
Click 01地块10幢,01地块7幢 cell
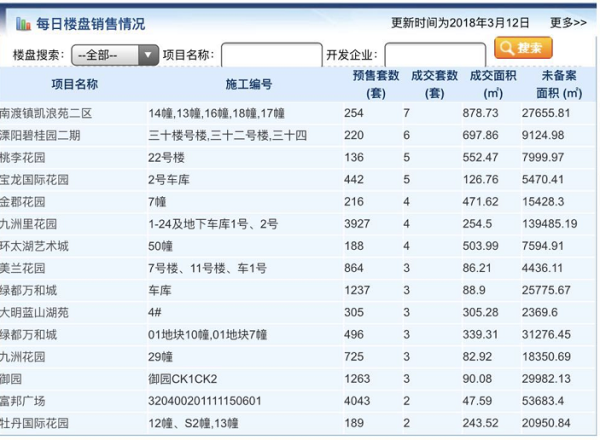coord(208,335)
